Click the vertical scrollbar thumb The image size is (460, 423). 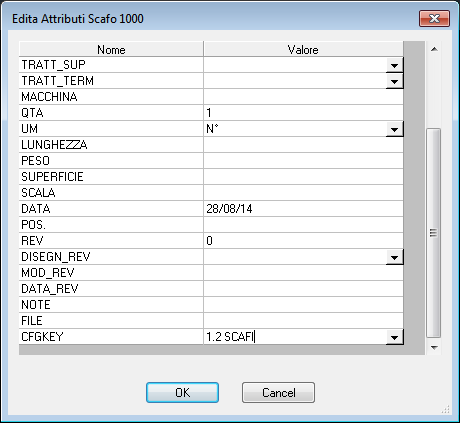434,233
